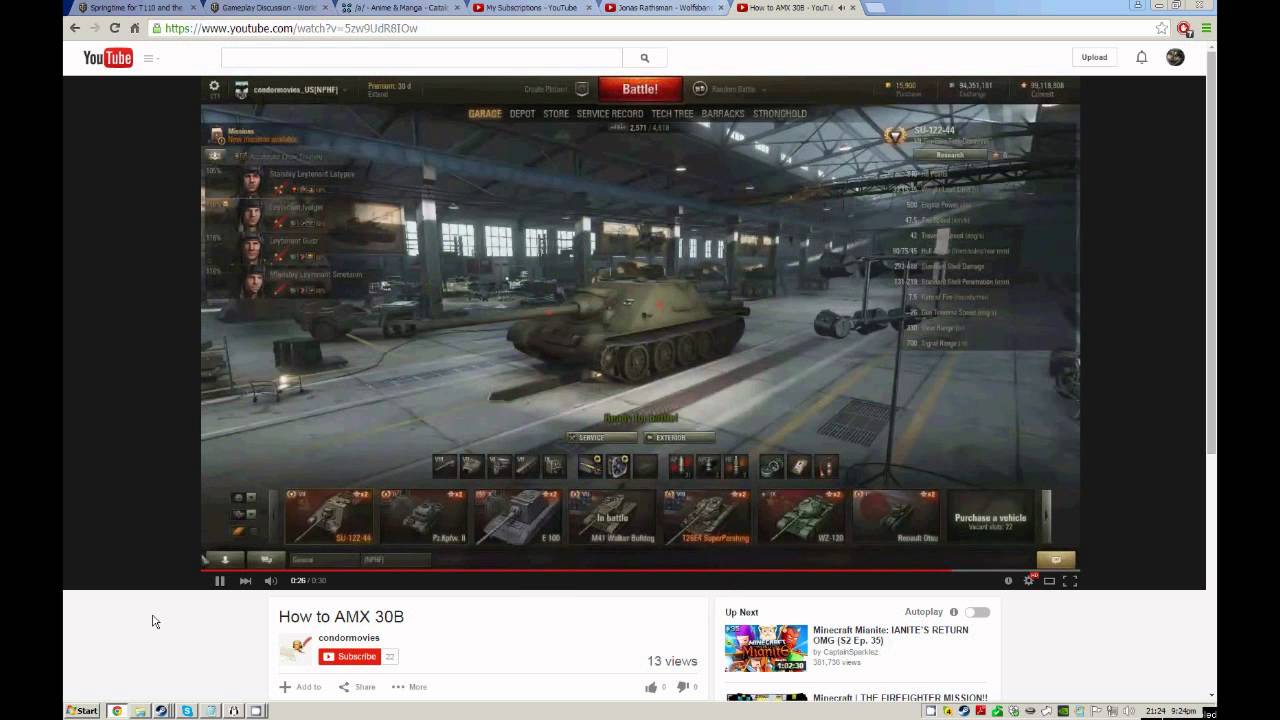The width and height of the screenshot is (1280, 720).
Task: Click the game settings gear in the video
Action: tap(214, 86)
